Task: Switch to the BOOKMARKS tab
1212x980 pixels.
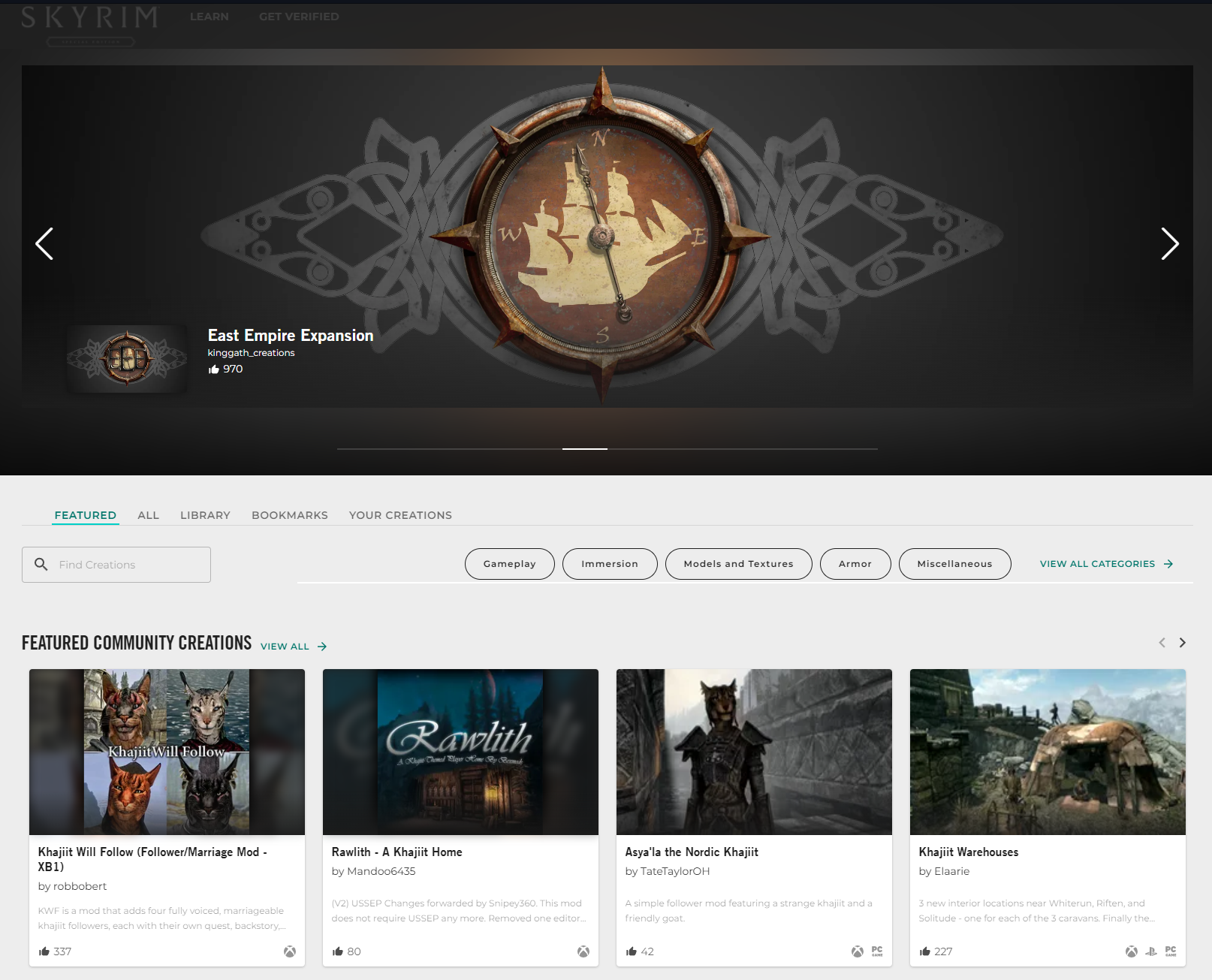Action: pyautogui.click(x=290, y=515)
